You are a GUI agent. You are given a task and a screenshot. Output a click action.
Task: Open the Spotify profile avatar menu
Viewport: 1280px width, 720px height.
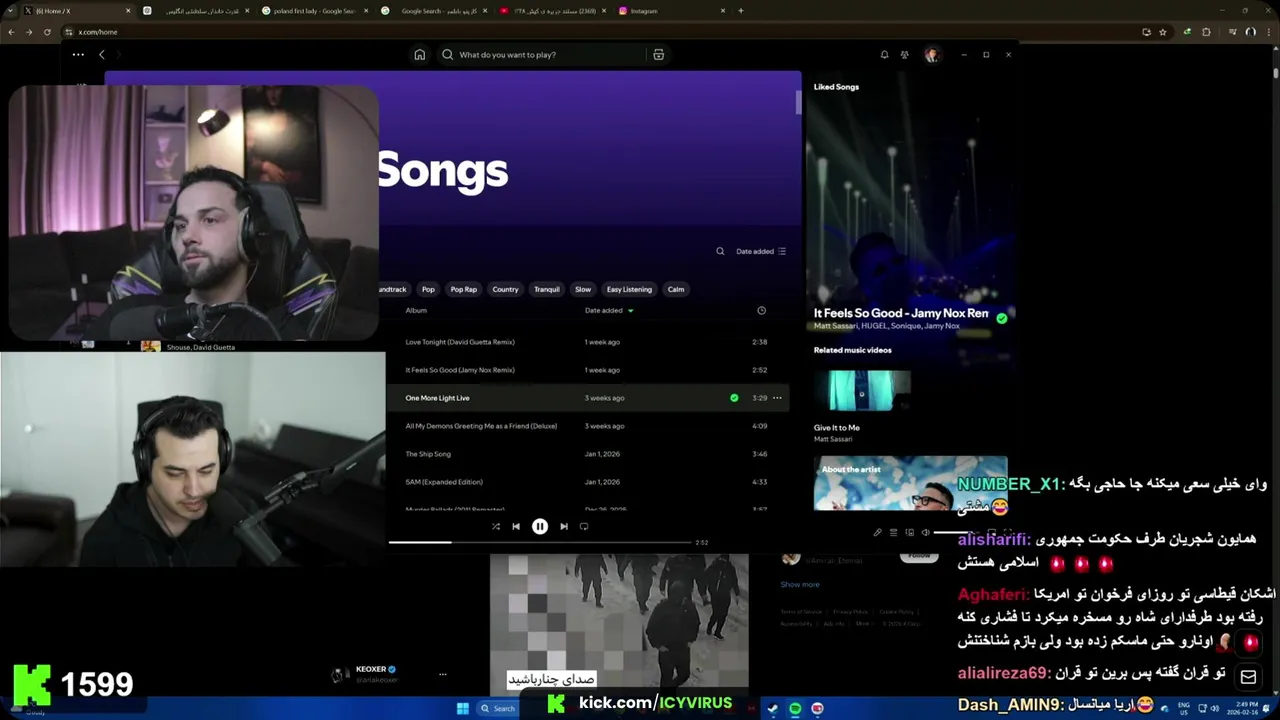tap(932, 54)
